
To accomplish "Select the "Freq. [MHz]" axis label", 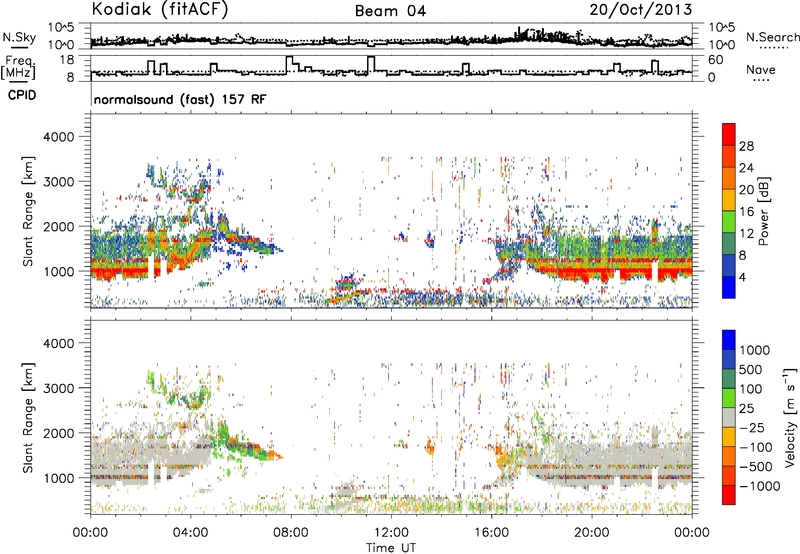I will pos(20,68).
